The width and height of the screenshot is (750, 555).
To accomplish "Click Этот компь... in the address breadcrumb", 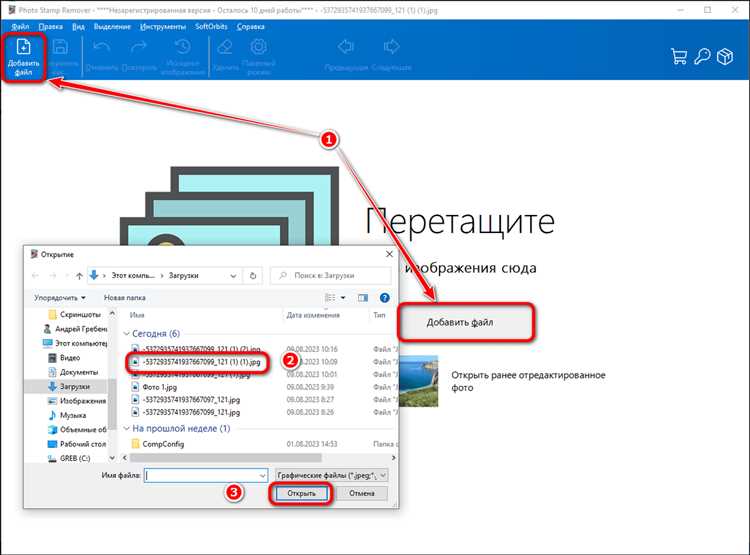I will coord(133,276).
